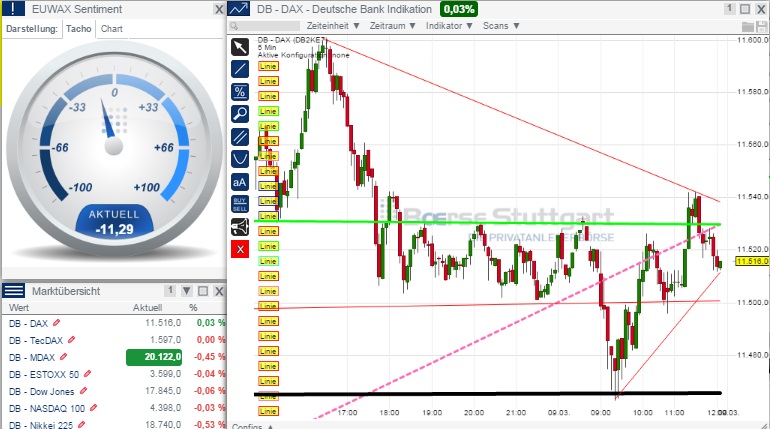Image resolution: width=770 pixels, height=429 pixels.
Task: Click the '1' group badge in Marktübersicht
Action: (x=170, y=291)
